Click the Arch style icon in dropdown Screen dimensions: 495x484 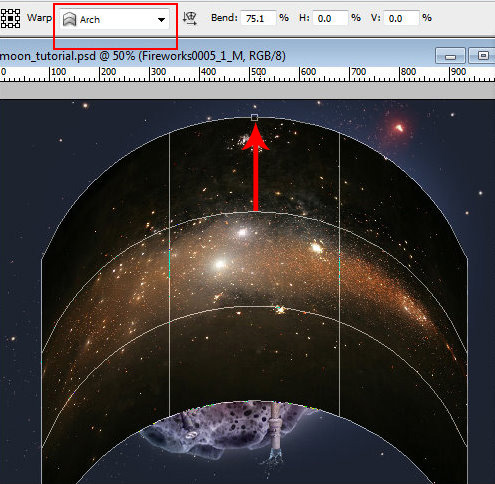70,19
